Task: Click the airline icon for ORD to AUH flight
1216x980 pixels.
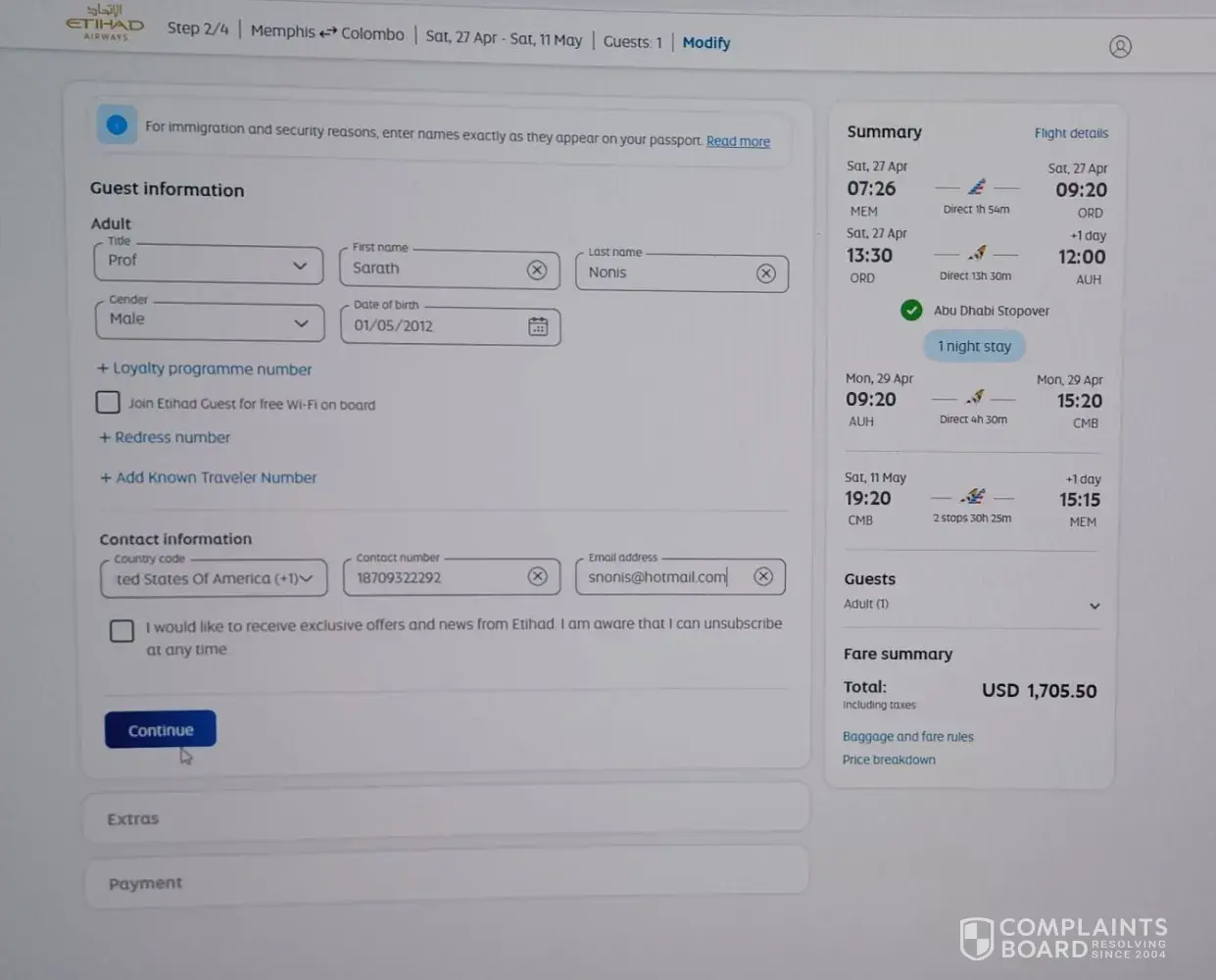Action: tap(977, 253)
